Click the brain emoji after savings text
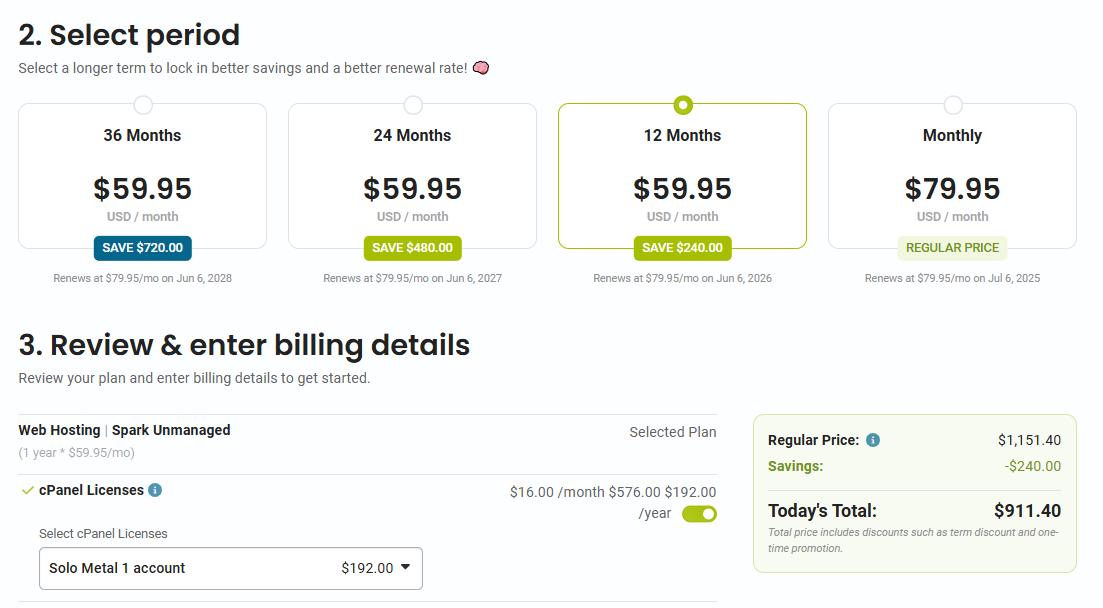The image size is (1103, 608). 481,68
